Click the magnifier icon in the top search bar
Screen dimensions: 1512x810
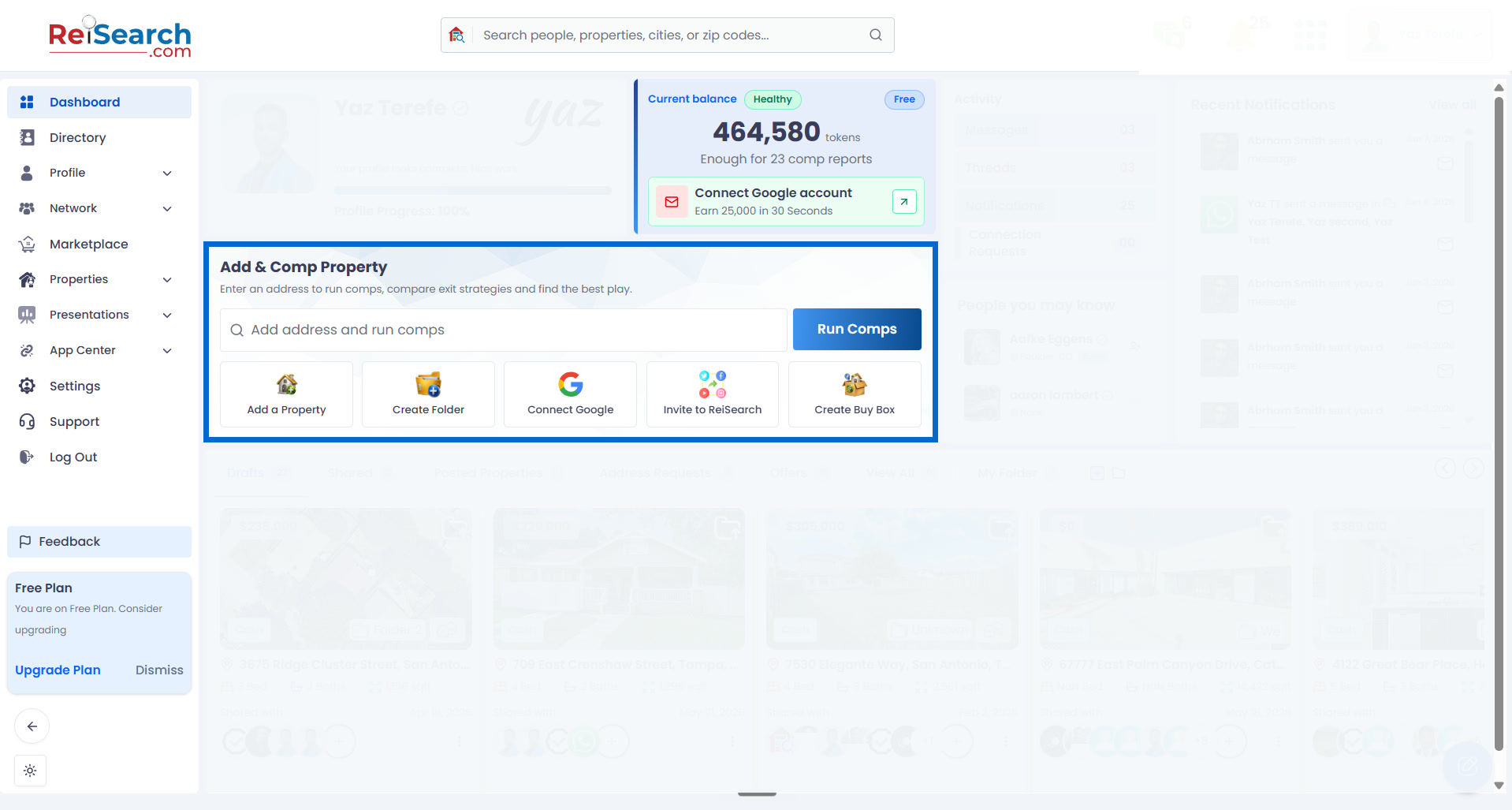pyautogui.click(x=875, y=35)
